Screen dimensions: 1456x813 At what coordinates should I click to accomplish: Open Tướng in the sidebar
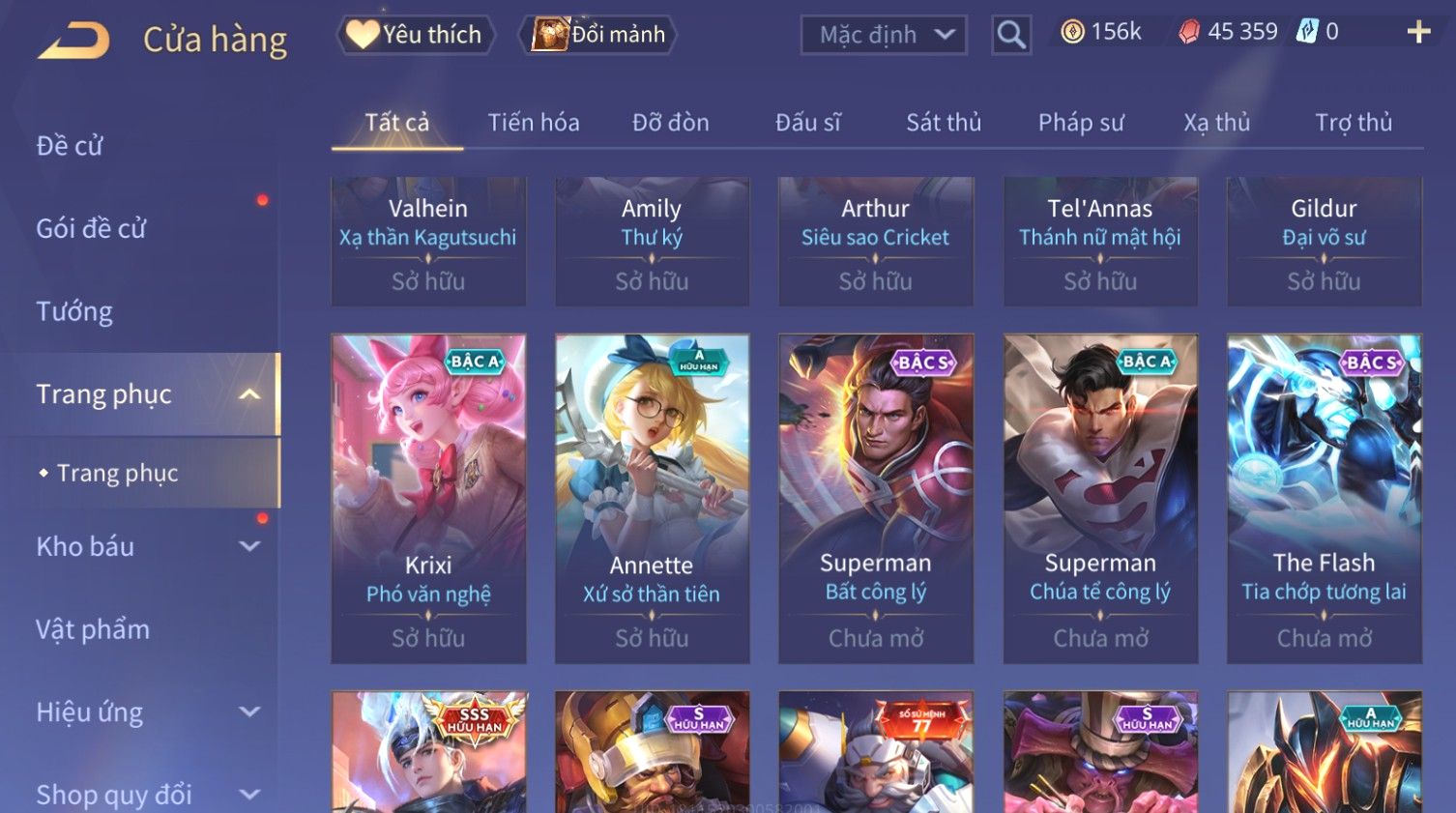(74, 311)
